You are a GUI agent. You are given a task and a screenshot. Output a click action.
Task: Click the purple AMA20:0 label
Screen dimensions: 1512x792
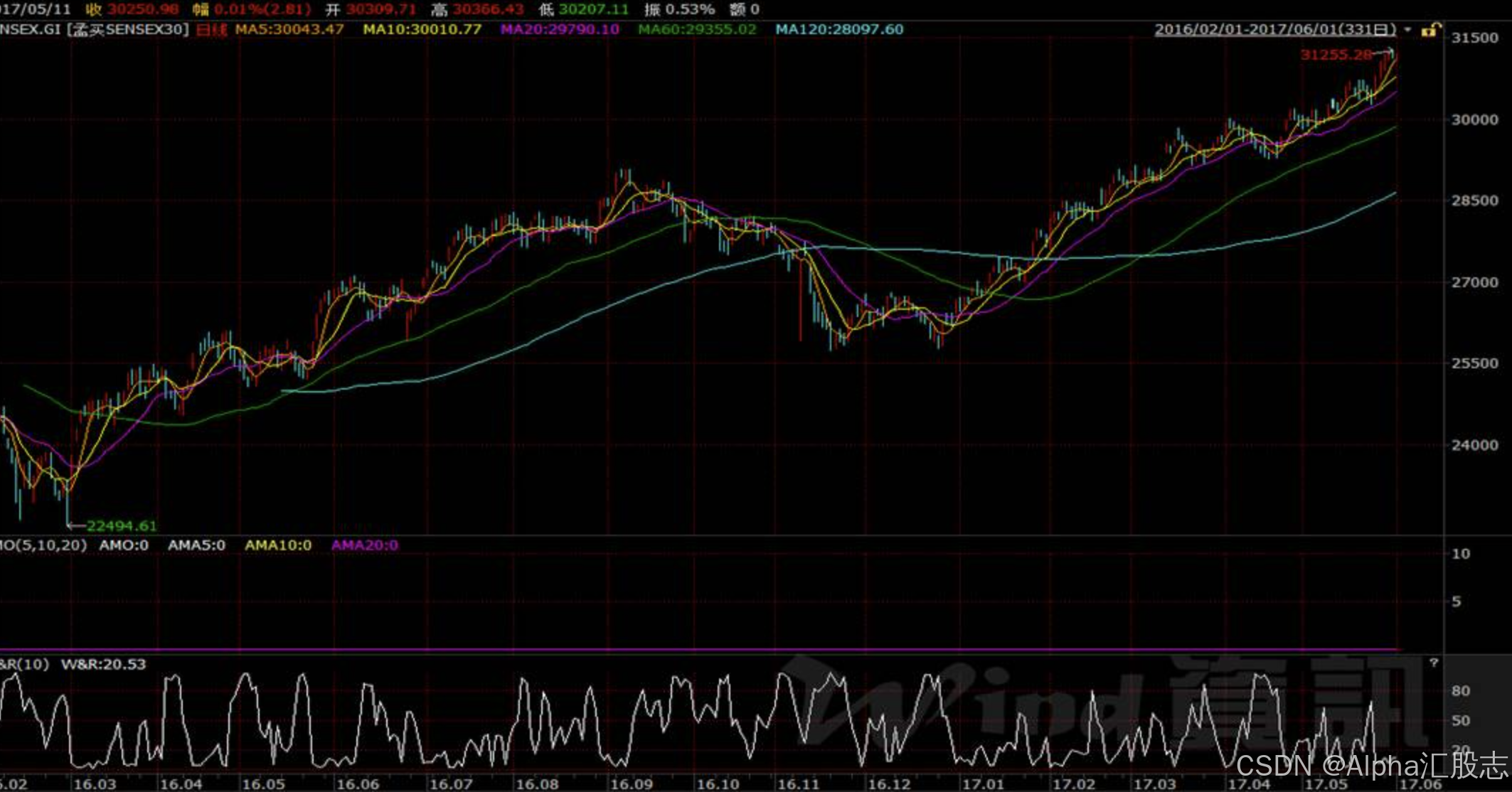pos(364,545)
